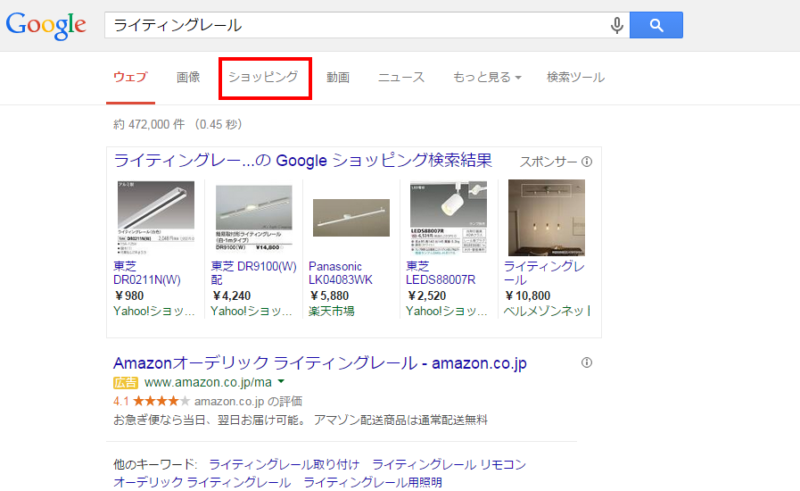Image resolution: width=800 pixels, height=491 pixels.
Task: Open the ライティングレール ¥10,800 product title
Action: coord(544,273)
